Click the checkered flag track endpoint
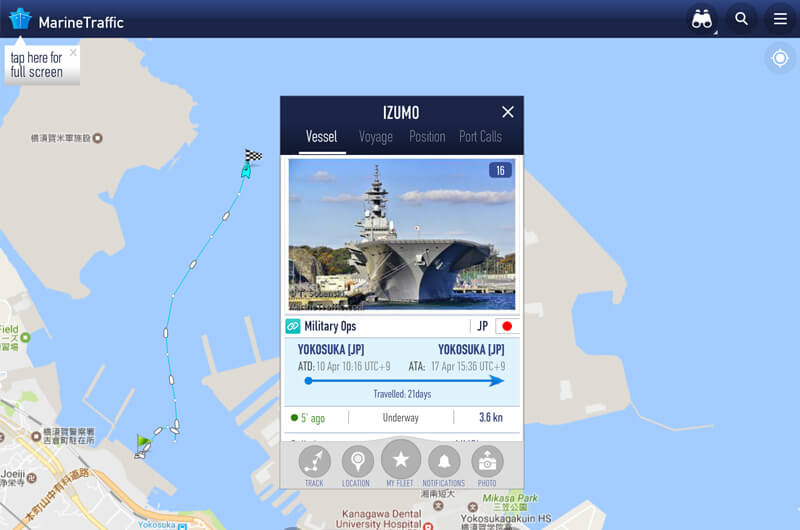This screenshot has width=800, height=530. pyautogui.click(x=253, y=155)
